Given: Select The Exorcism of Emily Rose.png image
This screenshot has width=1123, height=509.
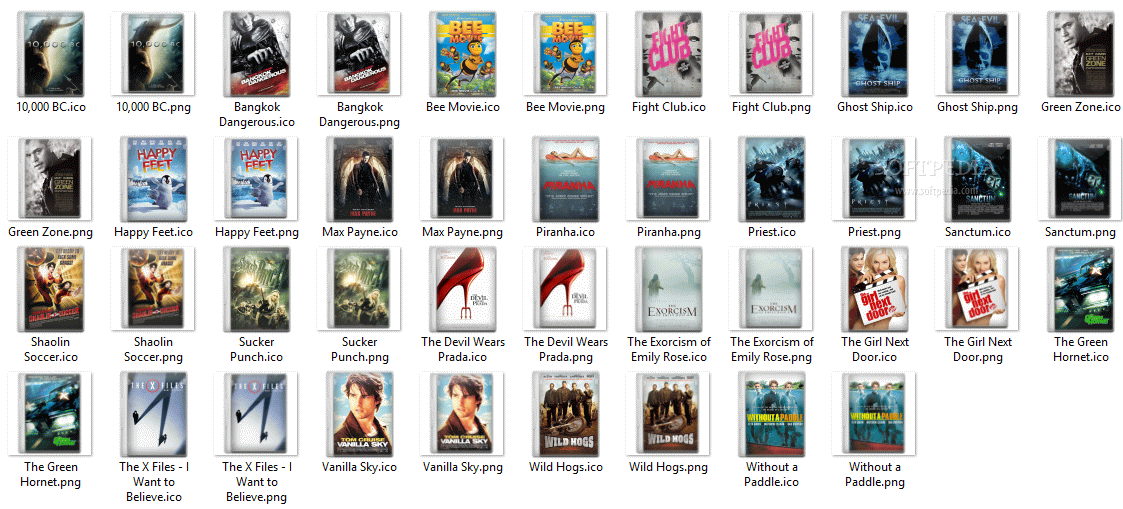Looking at the screenshot, I should pyautogui.click(x=771, y=289).
